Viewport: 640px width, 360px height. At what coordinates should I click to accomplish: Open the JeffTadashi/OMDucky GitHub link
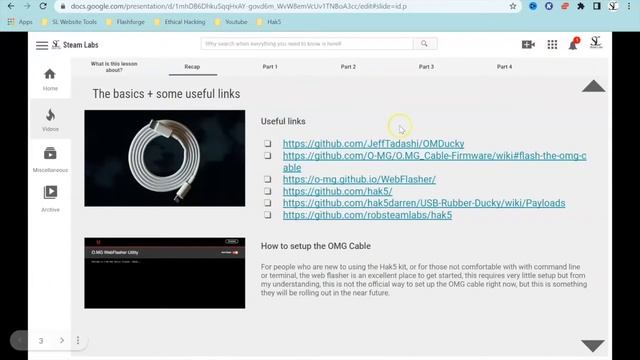[373, 144]
